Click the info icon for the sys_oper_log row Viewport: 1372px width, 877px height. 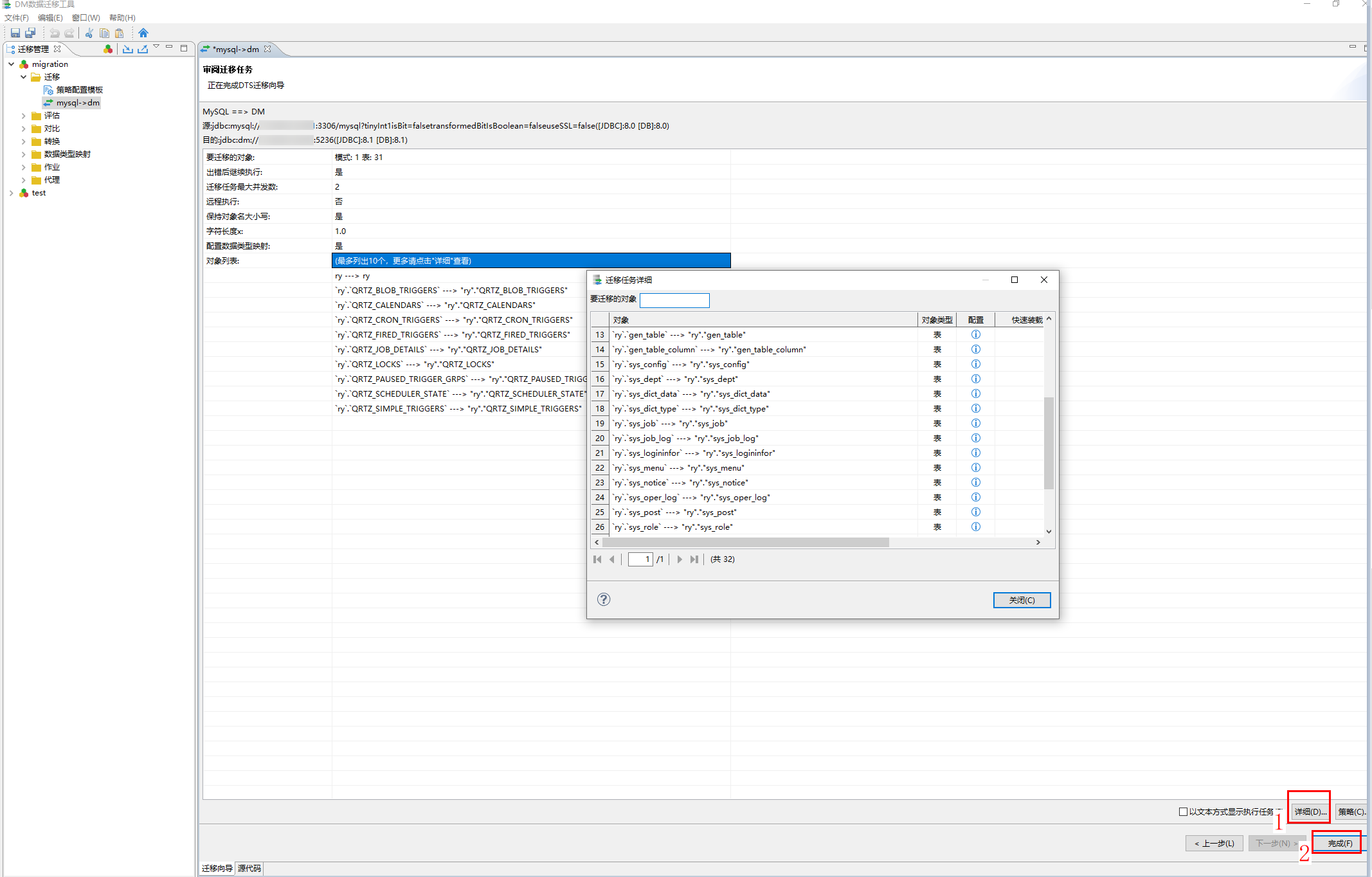tap(975, 497)
